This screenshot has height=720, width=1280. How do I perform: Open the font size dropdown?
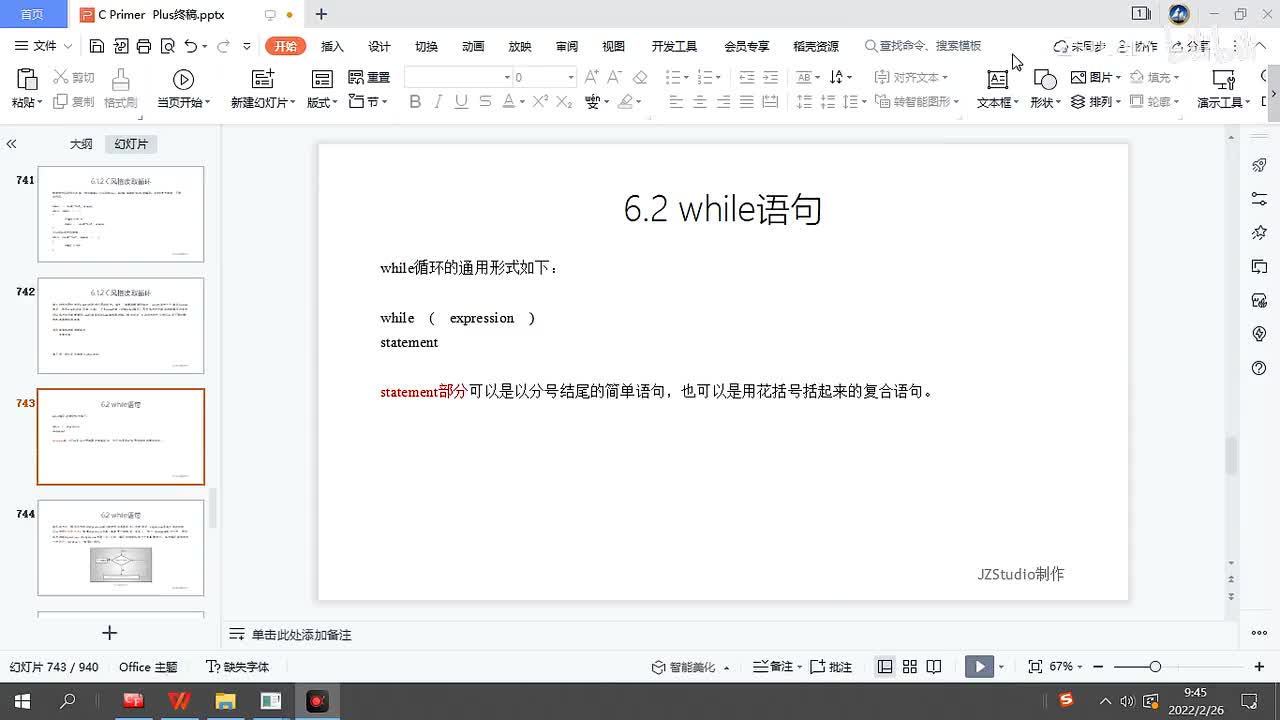[571, 77]
